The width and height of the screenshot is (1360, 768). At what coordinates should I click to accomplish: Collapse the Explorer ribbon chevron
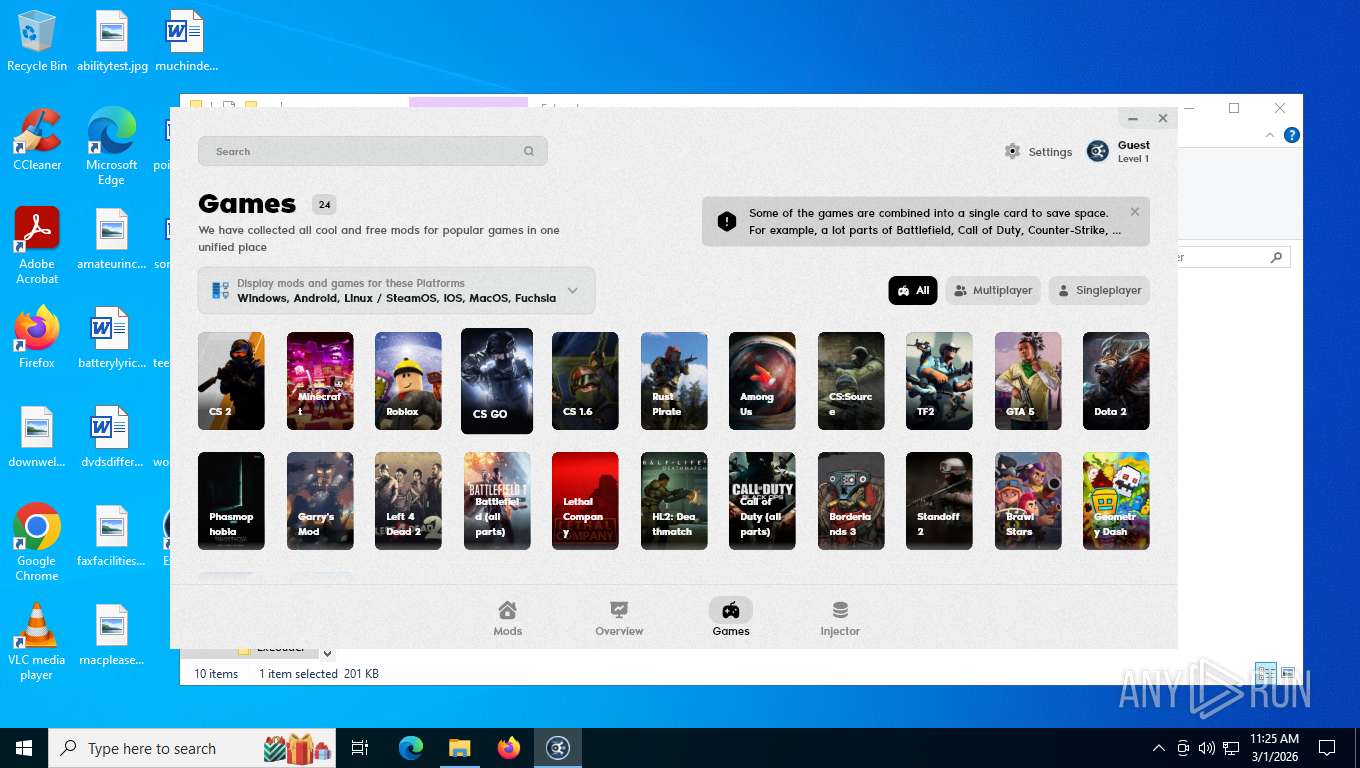[x=1271, y=135]
